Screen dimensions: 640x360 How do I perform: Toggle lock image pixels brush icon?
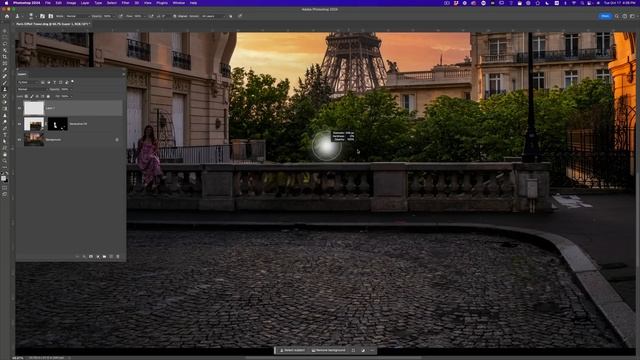[x=32, y=96]
